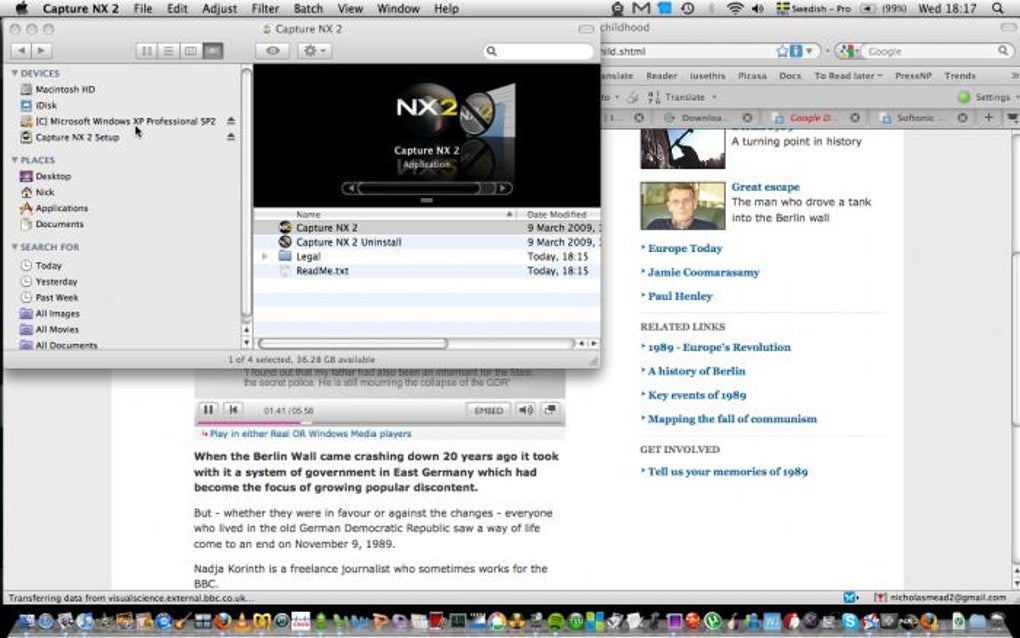Click the Spotlight search icon in menu bar
Viewport: 1020px width, 638px height.
(997, 8)
